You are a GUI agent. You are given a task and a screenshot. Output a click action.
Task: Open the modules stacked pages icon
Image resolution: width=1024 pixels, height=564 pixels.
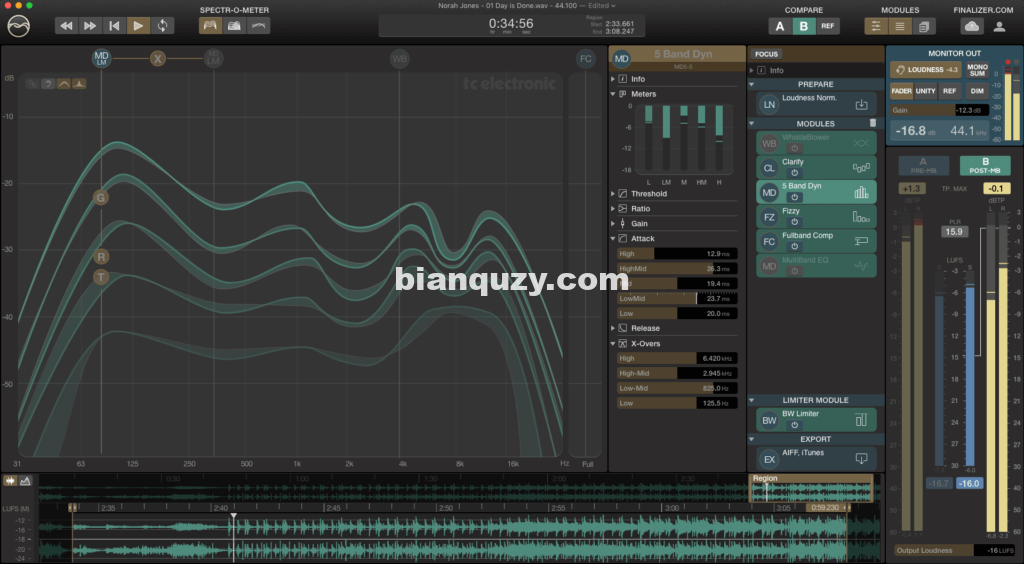924,26
